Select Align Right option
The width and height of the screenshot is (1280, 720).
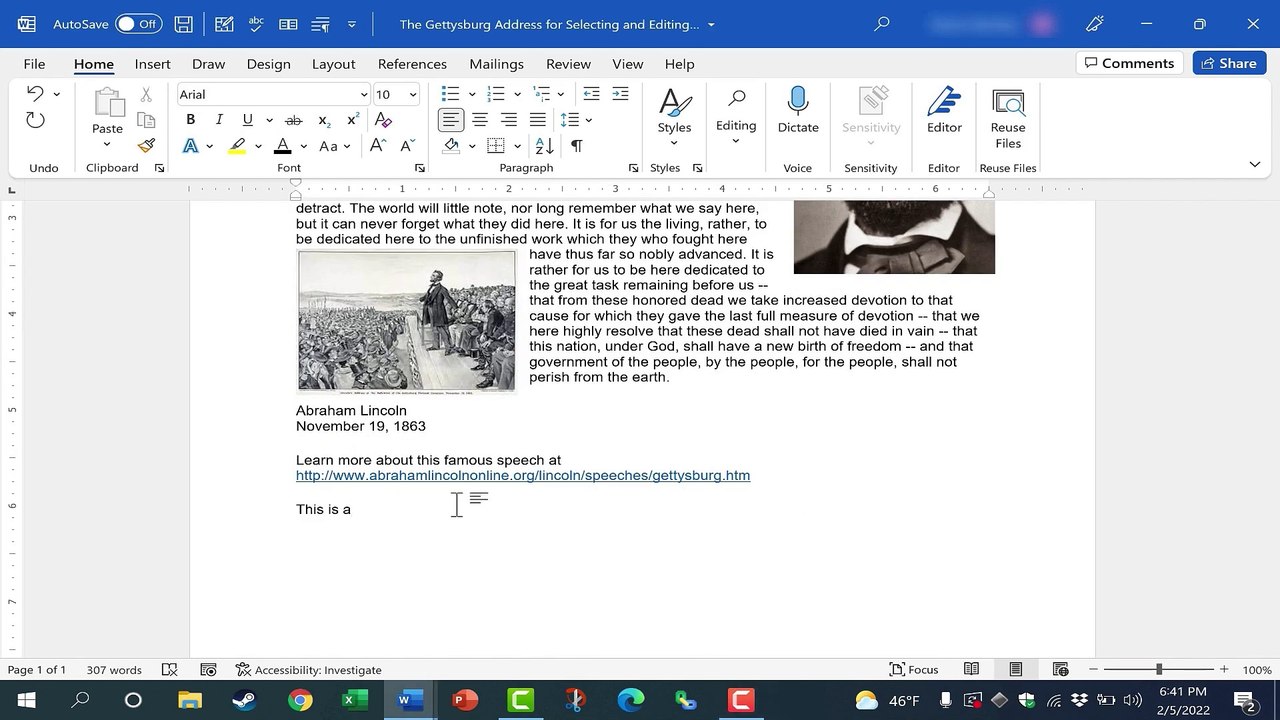(509, 120)
